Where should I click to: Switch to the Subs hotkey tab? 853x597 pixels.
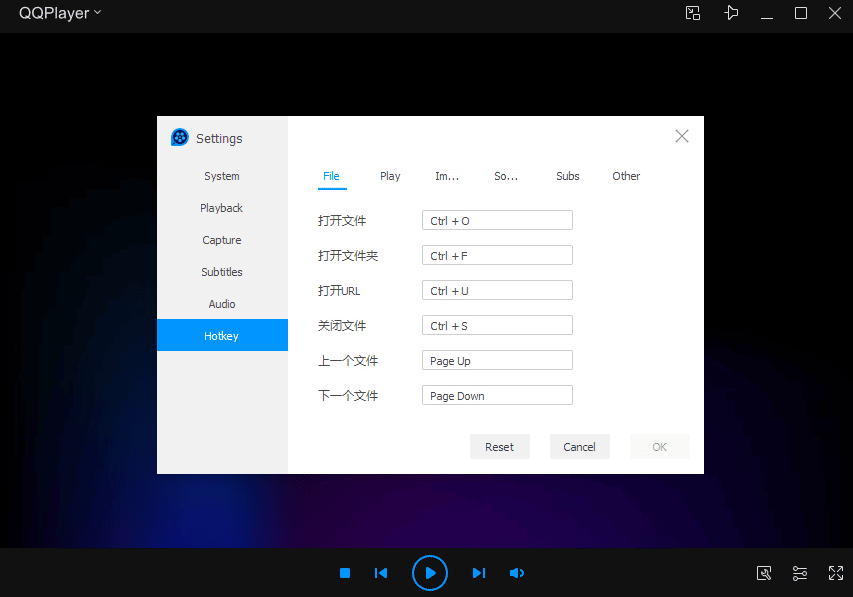coord(567,176)
